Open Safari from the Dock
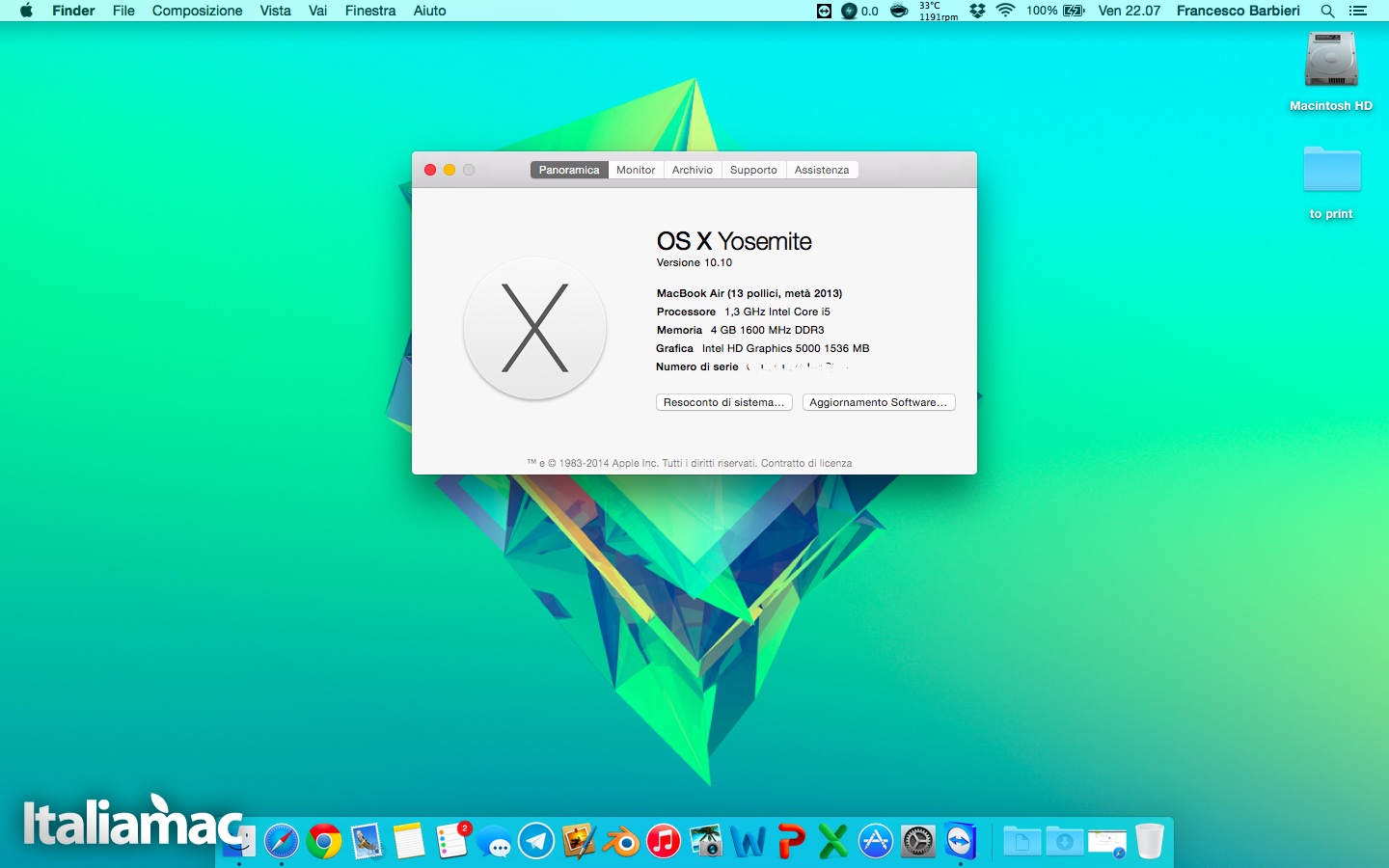The image size is (1389, 868). coord(282,841)
